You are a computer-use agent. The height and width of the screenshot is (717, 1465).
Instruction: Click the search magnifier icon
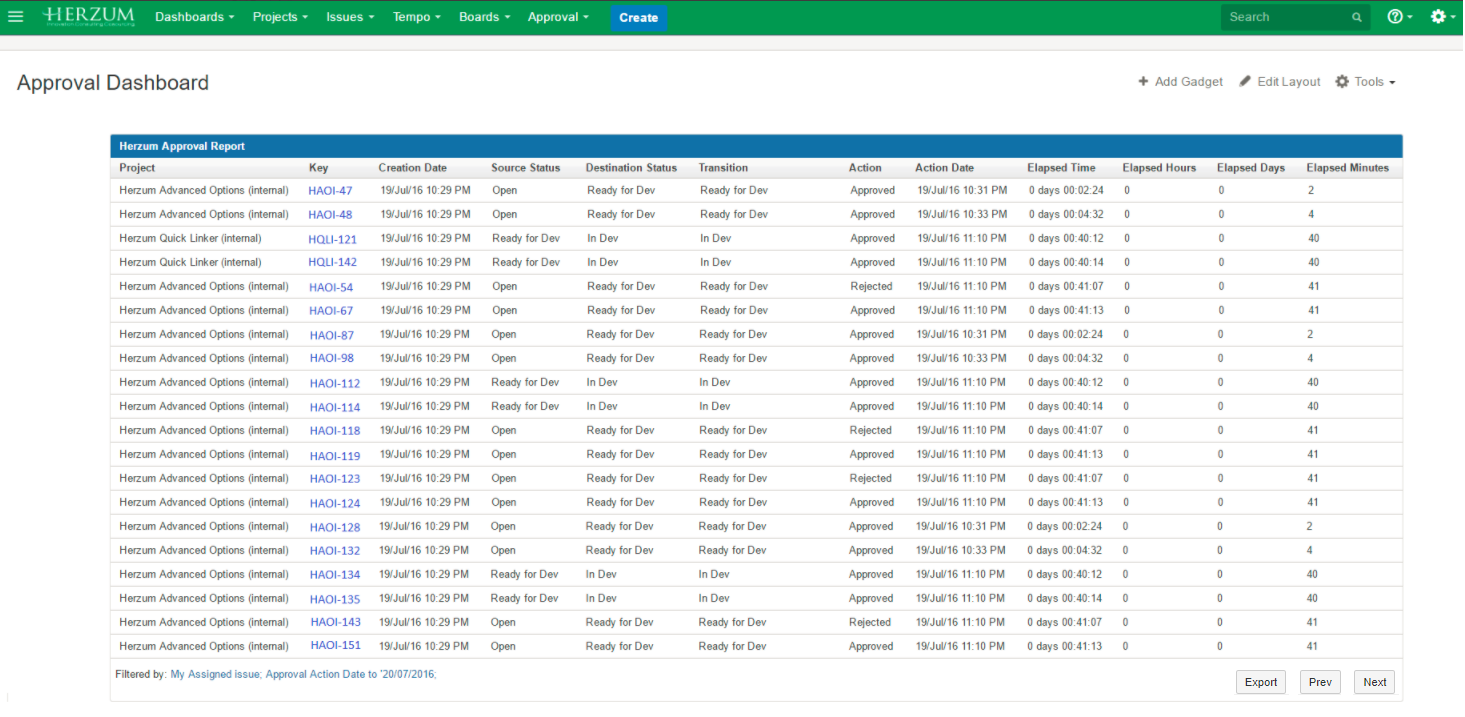pyautogui.click(x=1356, y=17)
